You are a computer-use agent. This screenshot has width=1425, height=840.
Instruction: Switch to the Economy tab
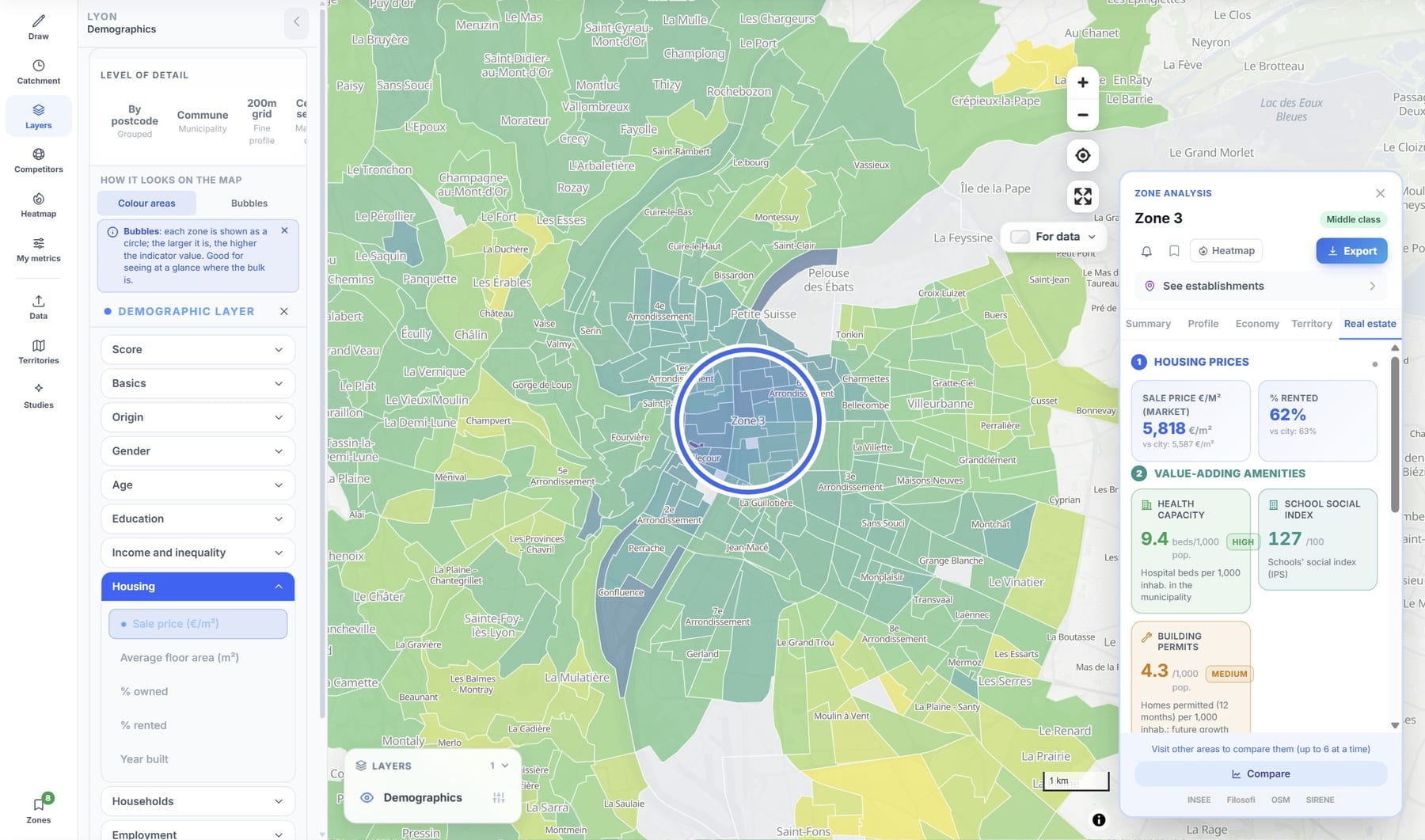(x=1257, y=324)
